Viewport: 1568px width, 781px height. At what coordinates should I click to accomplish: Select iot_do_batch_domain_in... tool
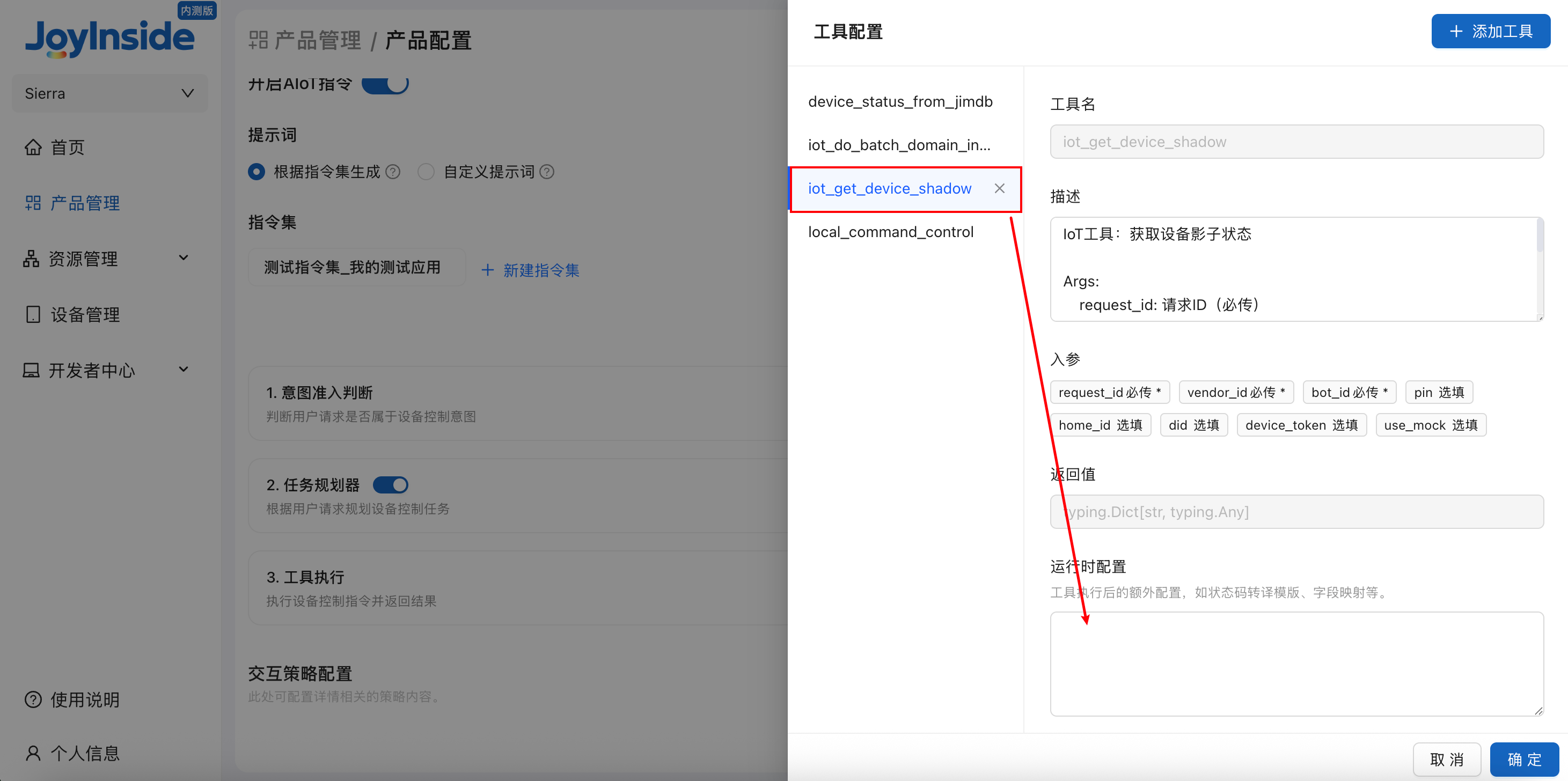pos(899,145)
